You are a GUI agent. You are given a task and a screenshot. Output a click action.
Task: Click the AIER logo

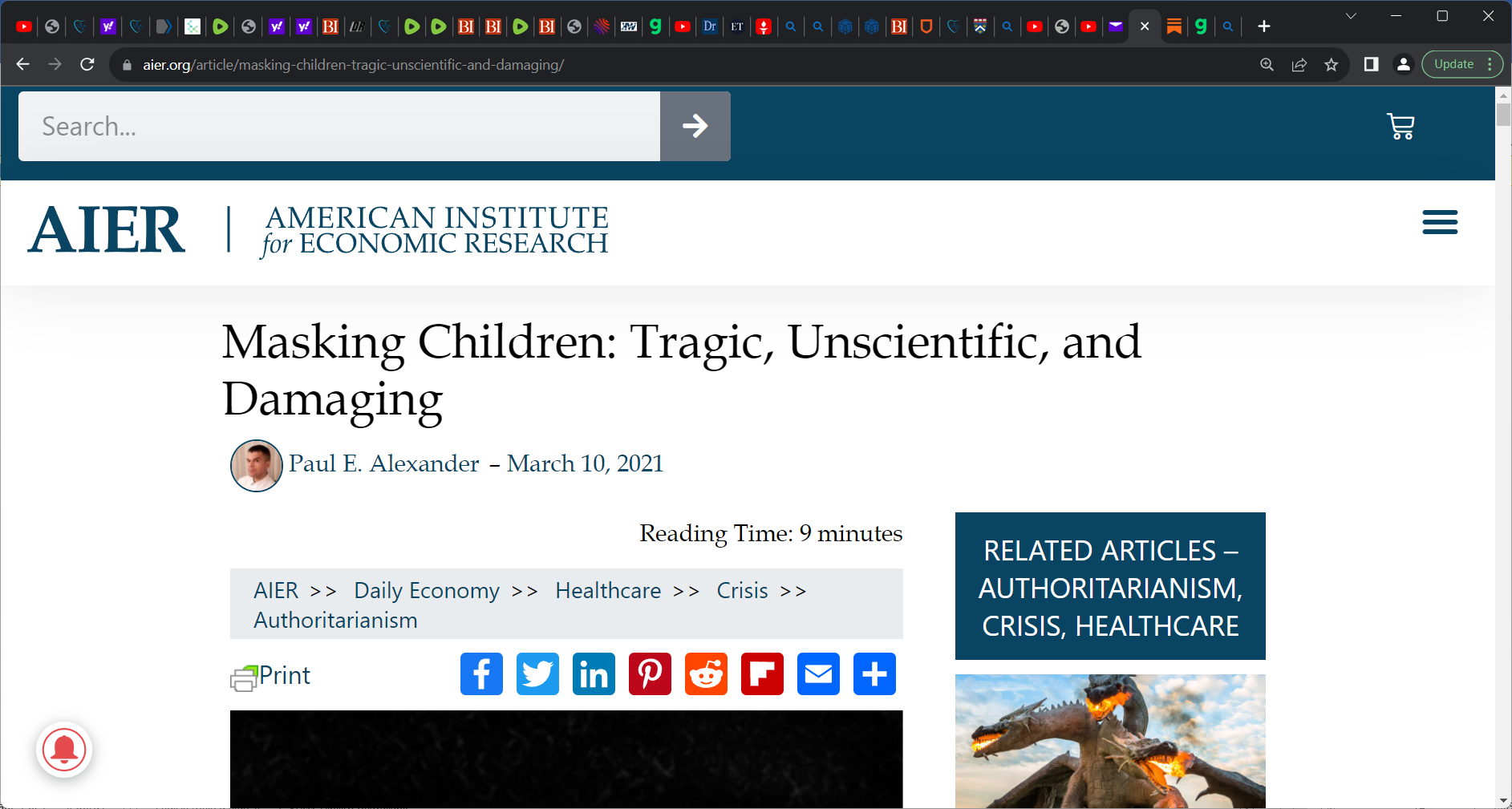pos(107,230)
